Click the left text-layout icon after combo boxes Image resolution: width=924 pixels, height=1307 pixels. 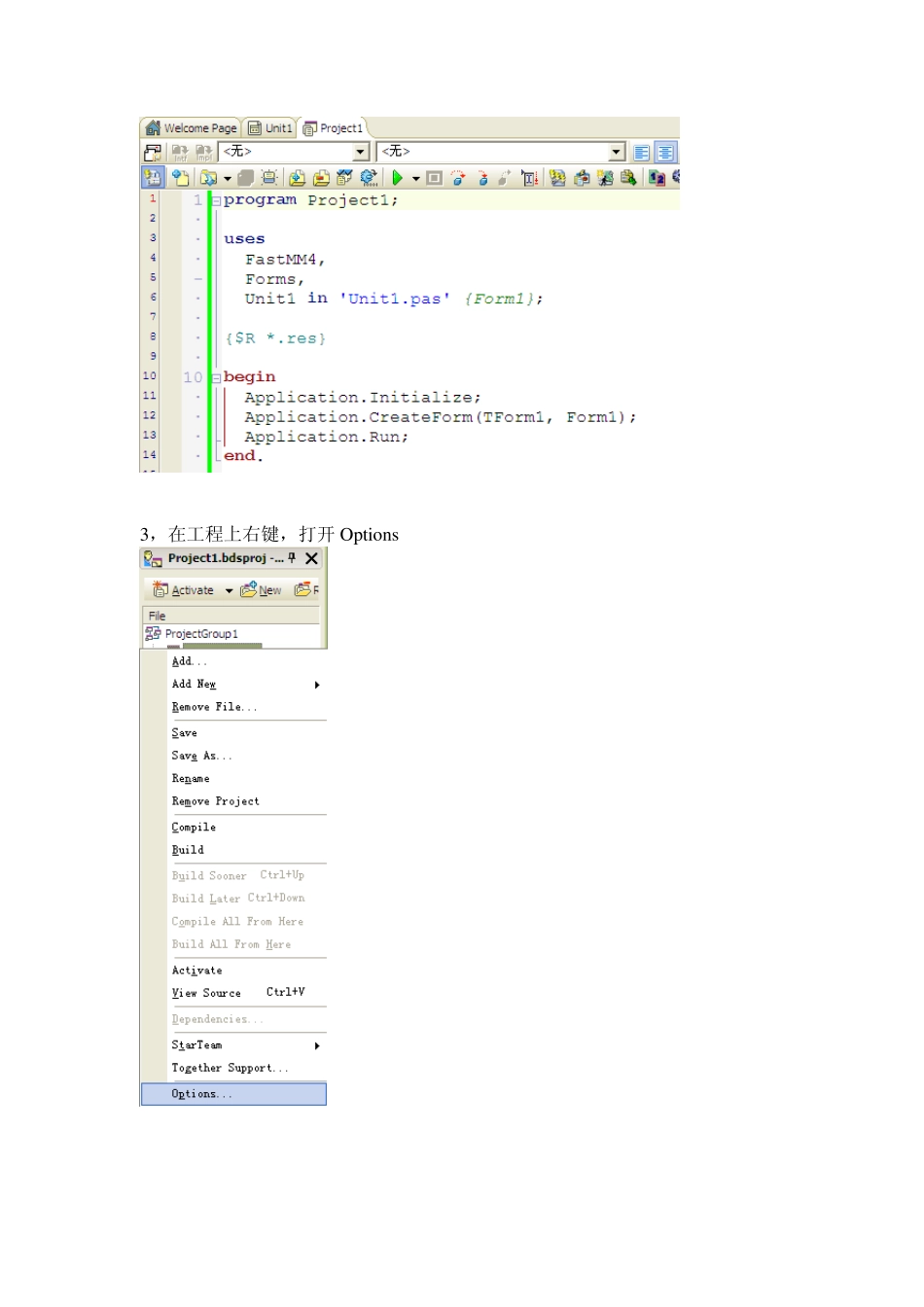[642, 153]
